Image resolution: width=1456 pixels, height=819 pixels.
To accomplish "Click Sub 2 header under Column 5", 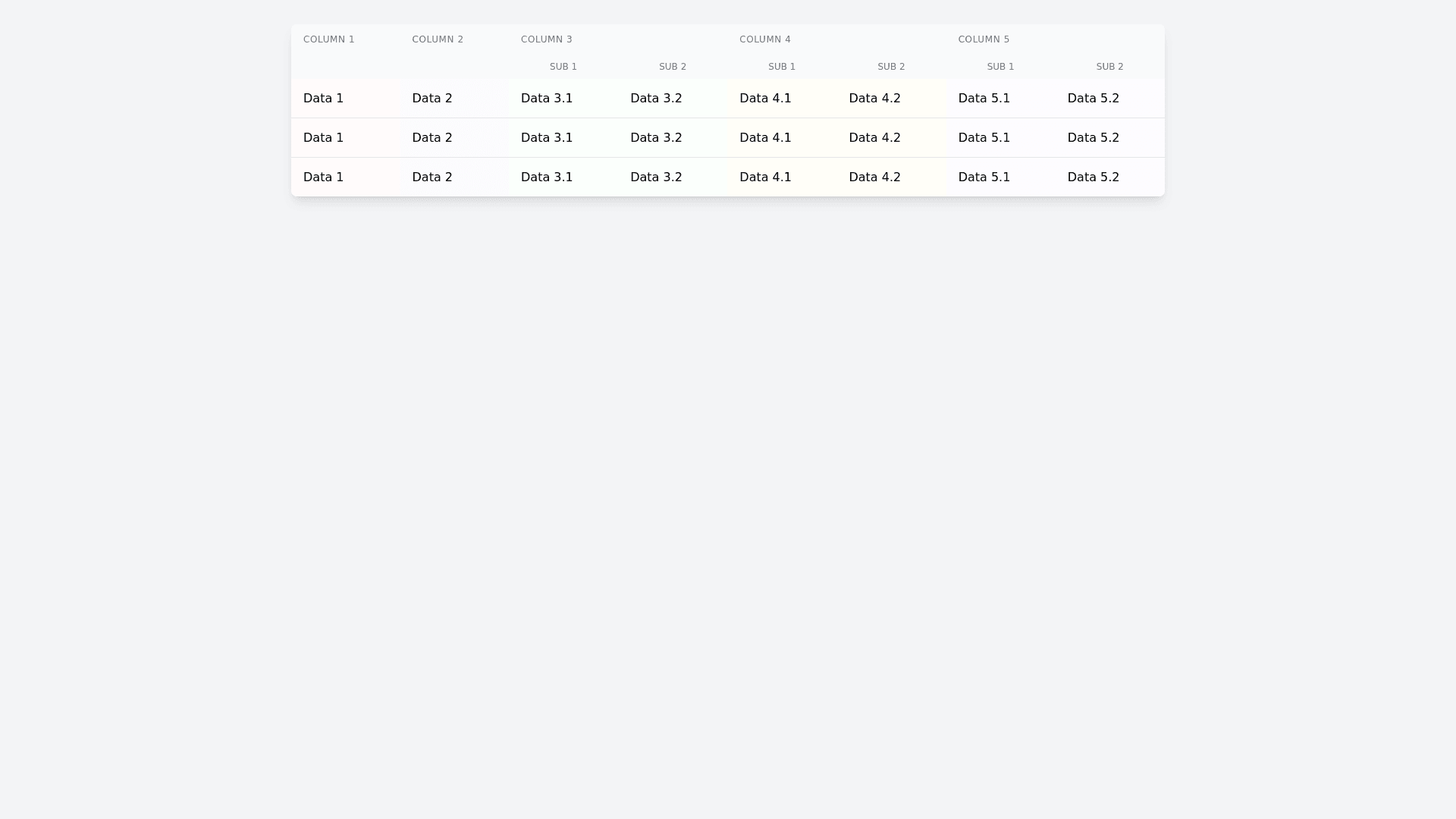I will (1109, 67).
